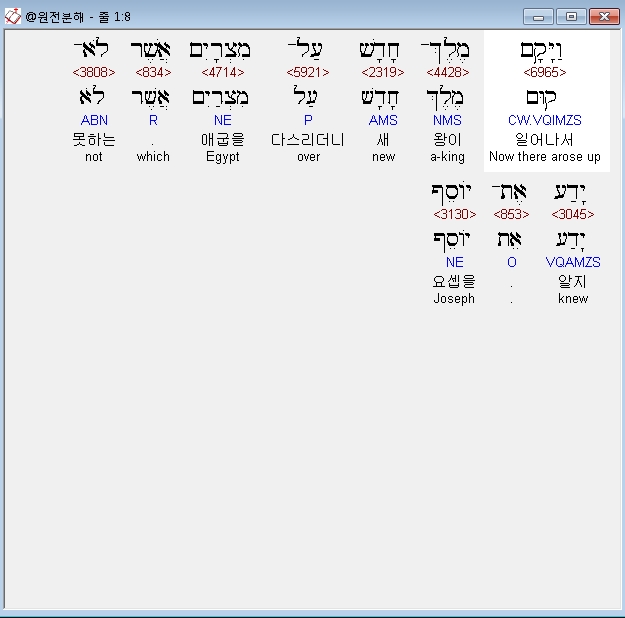Click the Hebrew word above <834>
Screen dimensions: 625x618
coord(151,51)
